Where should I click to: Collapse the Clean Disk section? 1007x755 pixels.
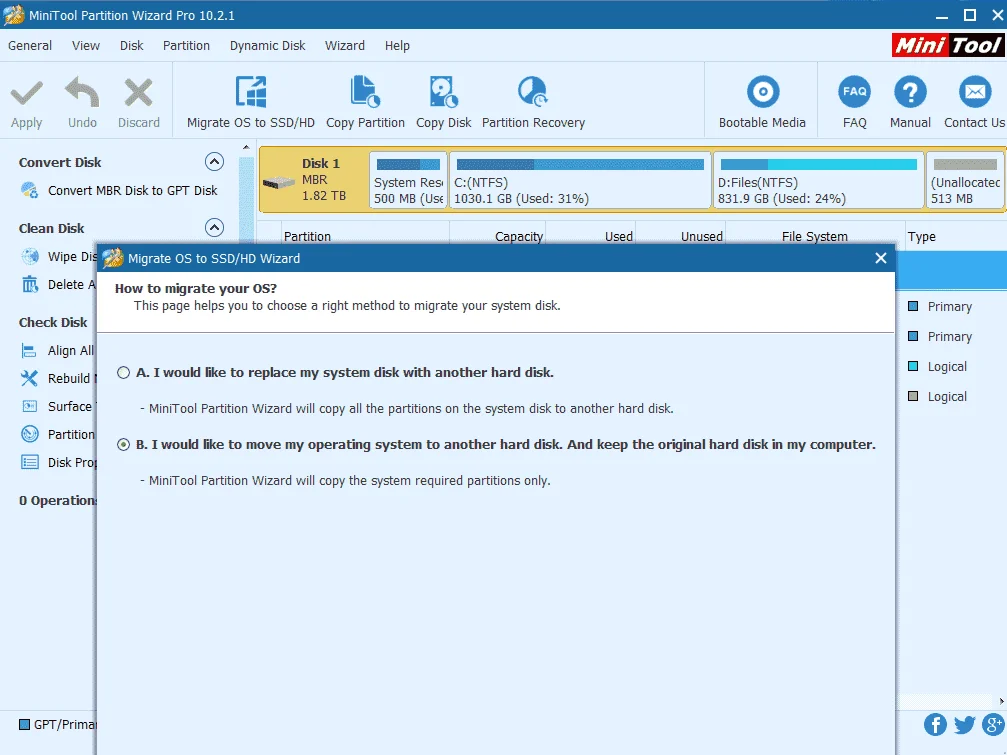(x=214, y=227)
